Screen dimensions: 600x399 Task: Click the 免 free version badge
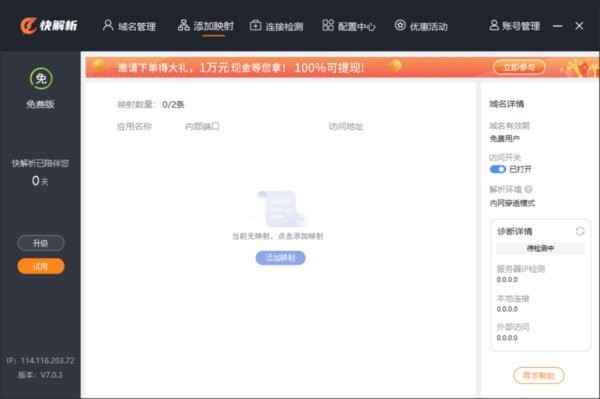pos(41,78)
